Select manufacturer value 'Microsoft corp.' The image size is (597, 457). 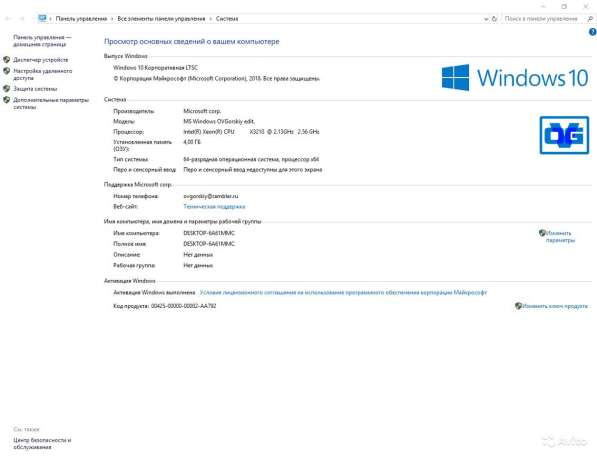pyautogui.click(x=202, y=111)
